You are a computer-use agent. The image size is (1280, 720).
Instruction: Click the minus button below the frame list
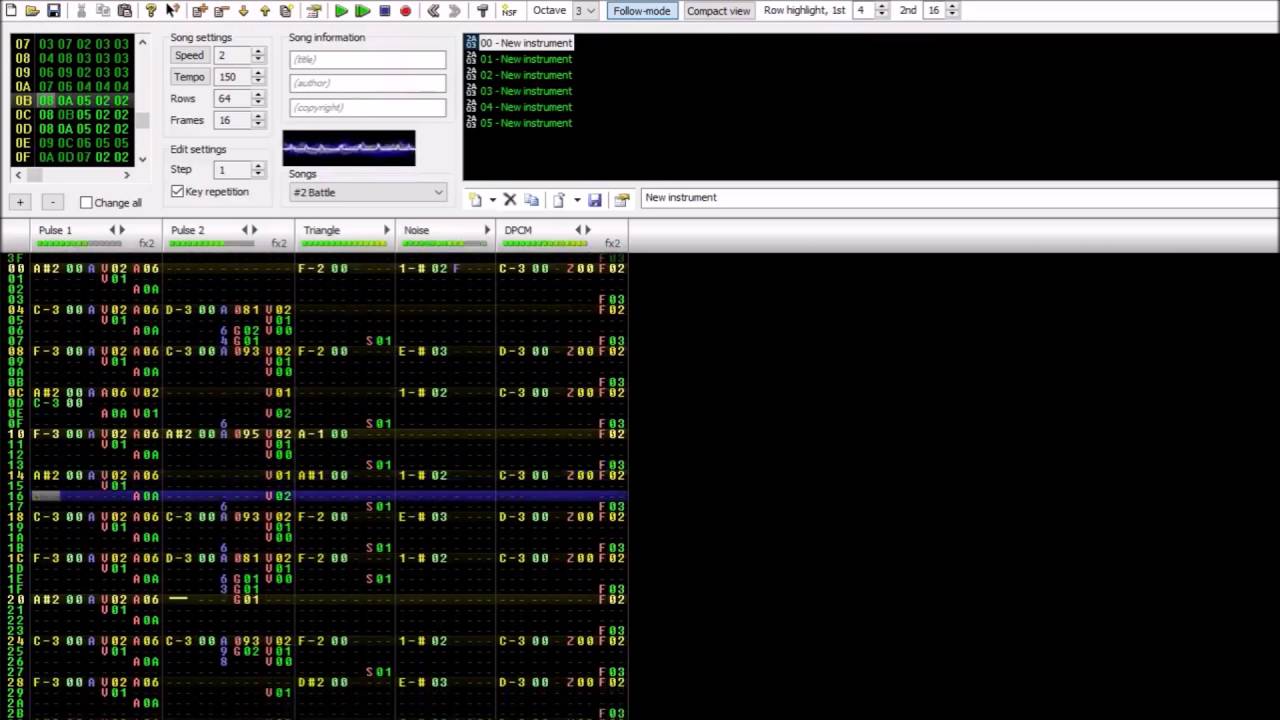pyautogui.click(x=52, y=203)
